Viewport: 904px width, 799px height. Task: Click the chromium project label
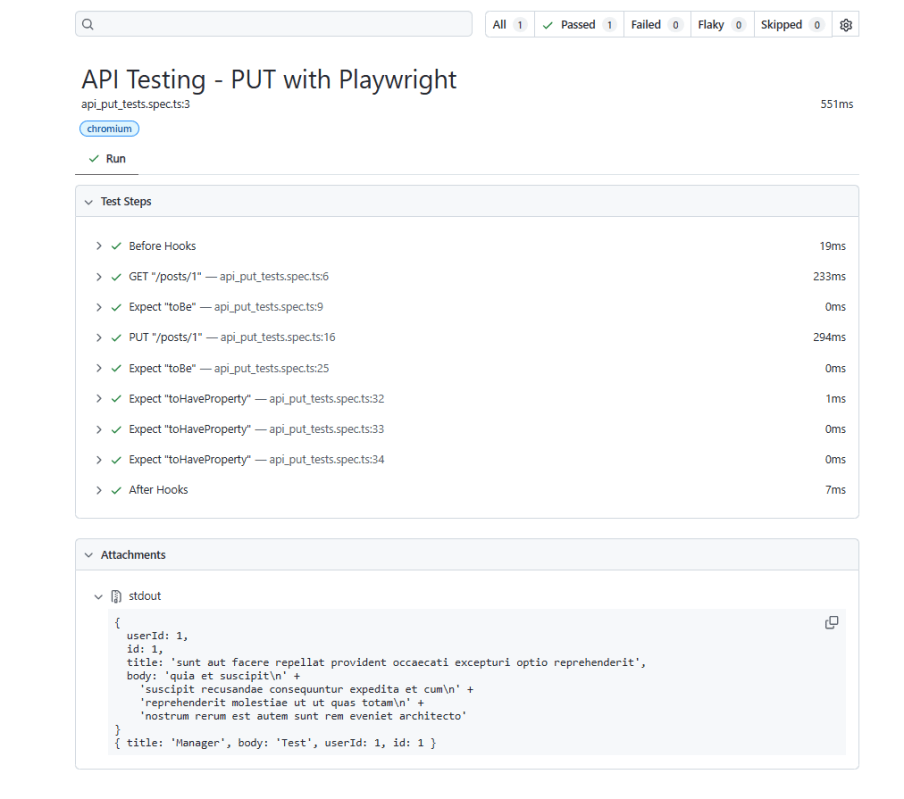tap(109, 129)
